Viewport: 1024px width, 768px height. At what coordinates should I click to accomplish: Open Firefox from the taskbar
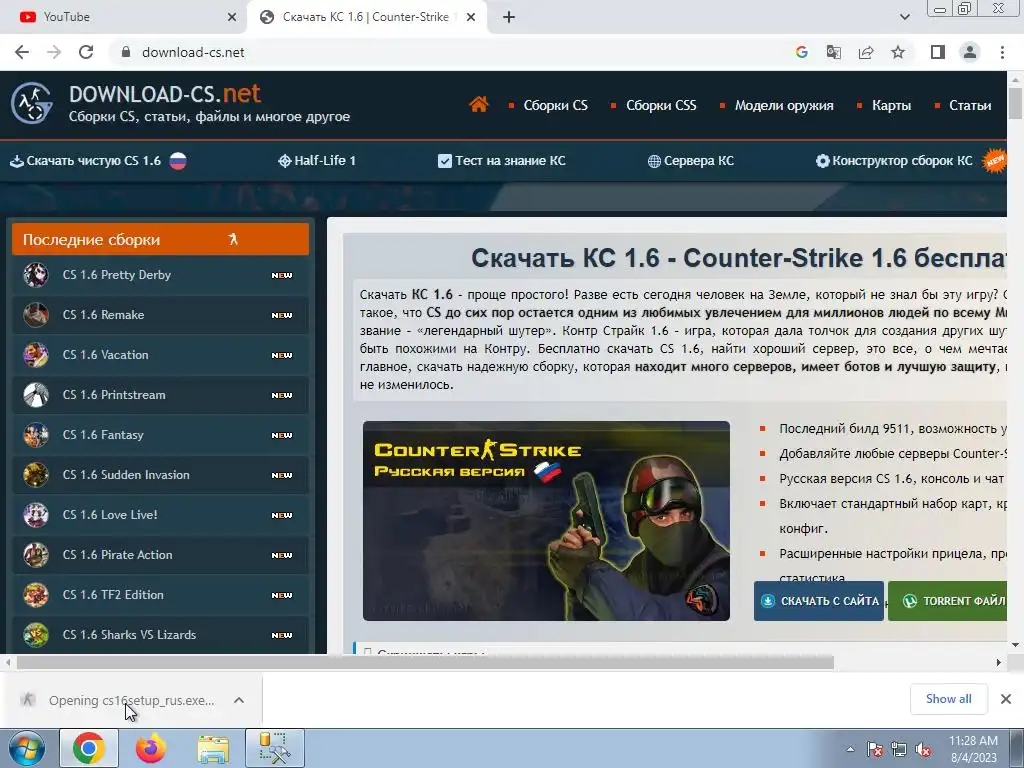tap(151, 748)
